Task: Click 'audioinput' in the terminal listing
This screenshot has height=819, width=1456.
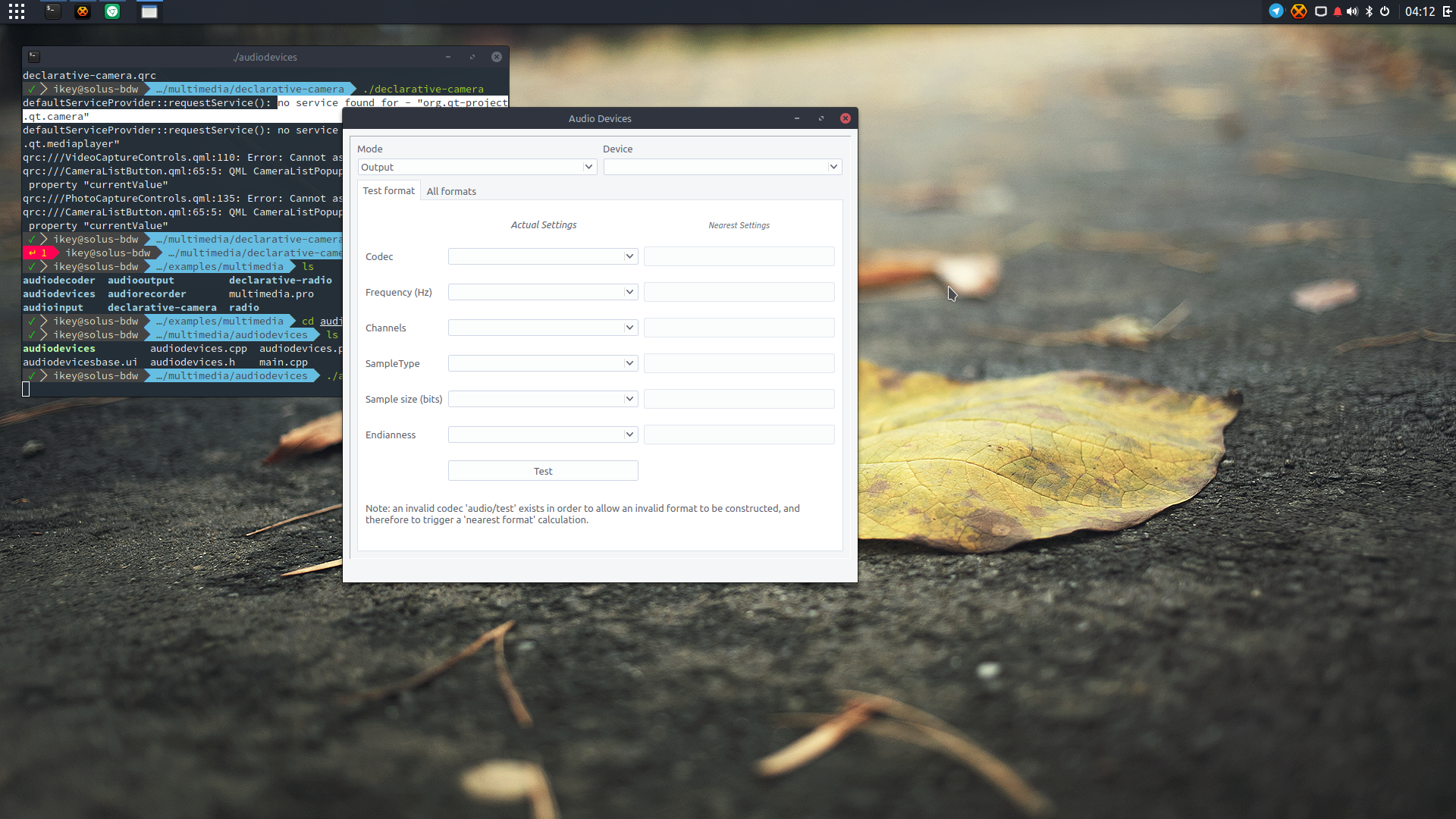Action: pyautogui.click(x=53, y=308)
